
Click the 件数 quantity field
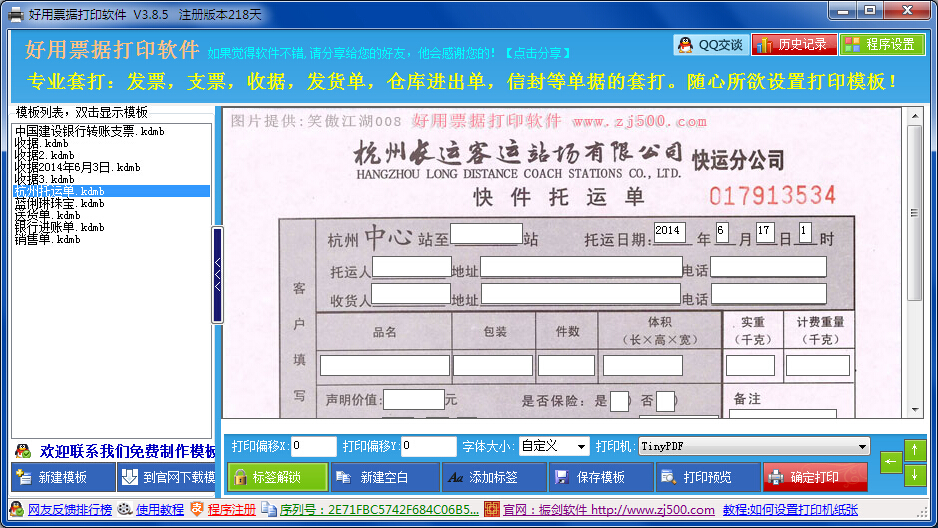coord(567,365)
